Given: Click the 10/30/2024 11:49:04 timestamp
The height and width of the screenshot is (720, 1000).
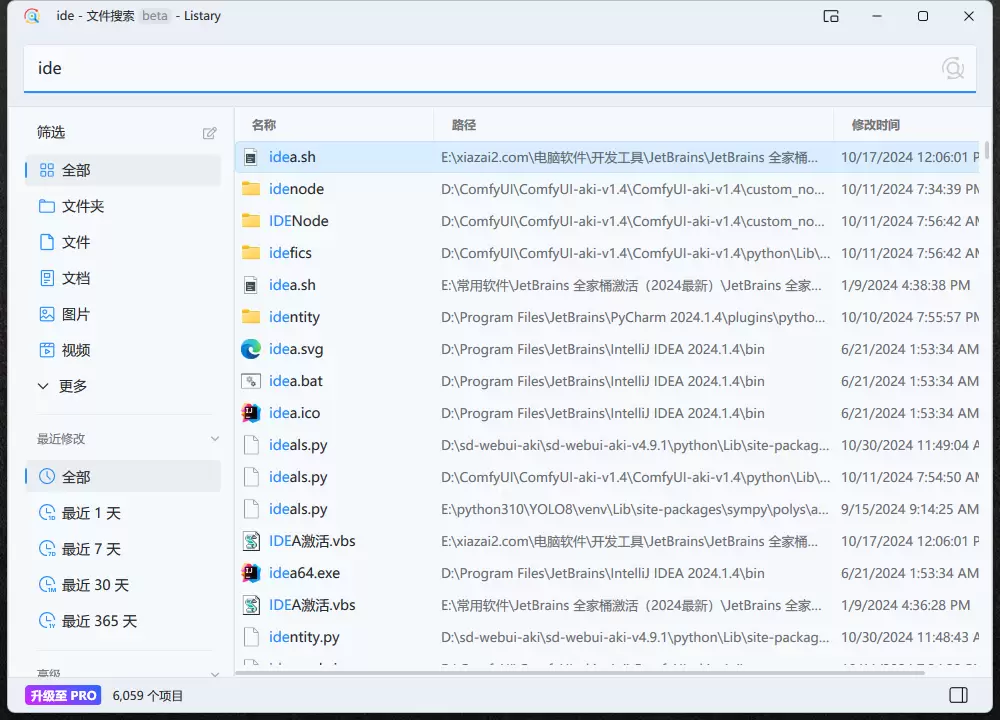Looking at the screenshot, I should [x=910, y=445].
